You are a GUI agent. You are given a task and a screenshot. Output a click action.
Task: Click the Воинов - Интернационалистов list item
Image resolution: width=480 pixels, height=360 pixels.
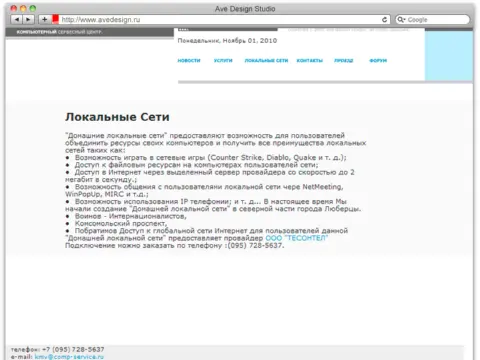coord(131,216)
